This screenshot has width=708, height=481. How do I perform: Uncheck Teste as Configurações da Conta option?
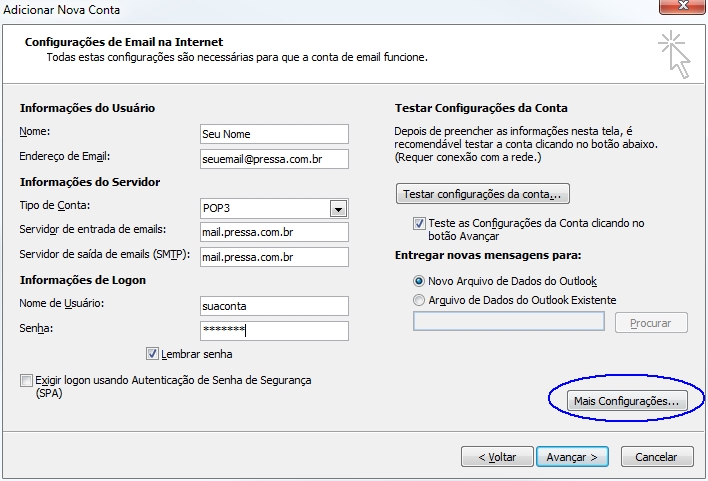[x=419, y=223]
